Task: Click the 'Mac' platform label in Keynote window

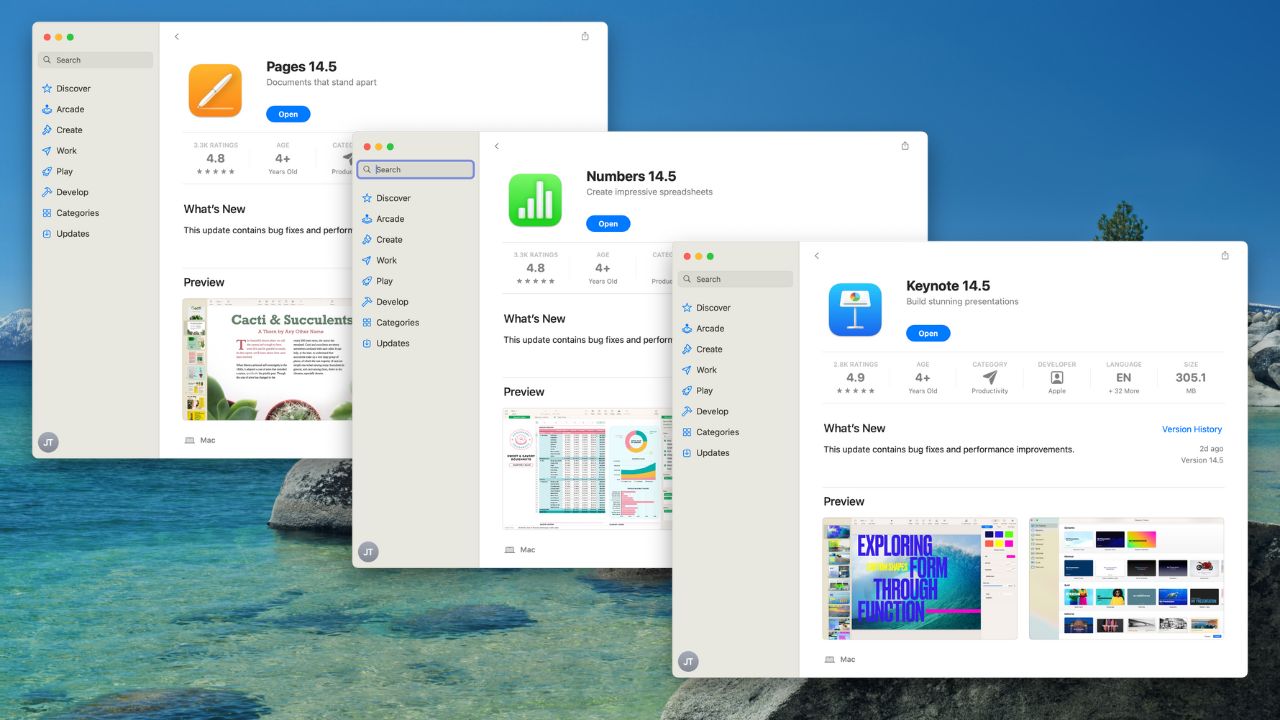Action: (848, 660)
